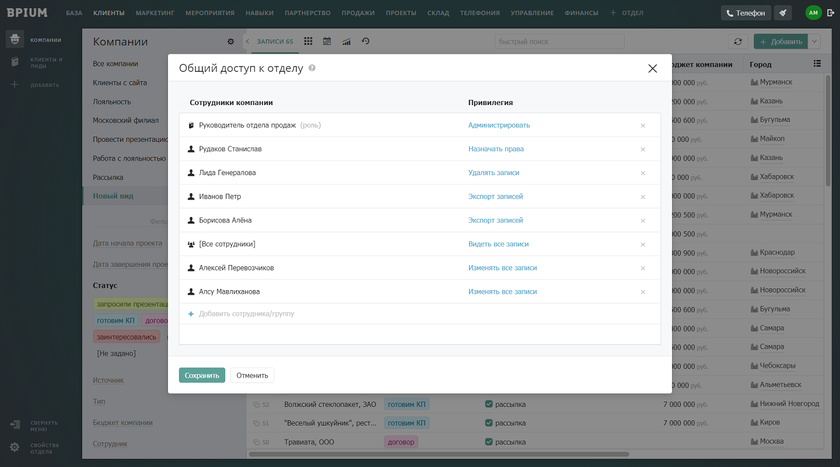The height and width of the screenshot is (467, 840).
Task: Remove Лида Генералова access row
Action: [642, 173]
